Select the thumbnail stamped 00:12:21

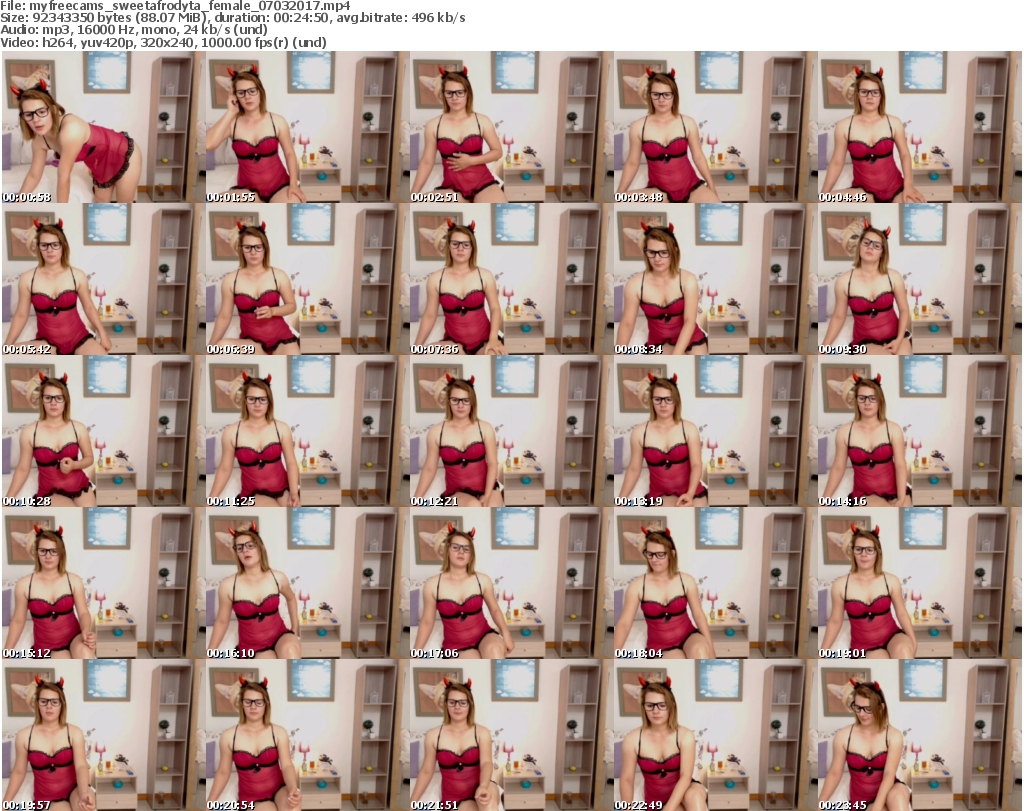[x=511, y=432]
